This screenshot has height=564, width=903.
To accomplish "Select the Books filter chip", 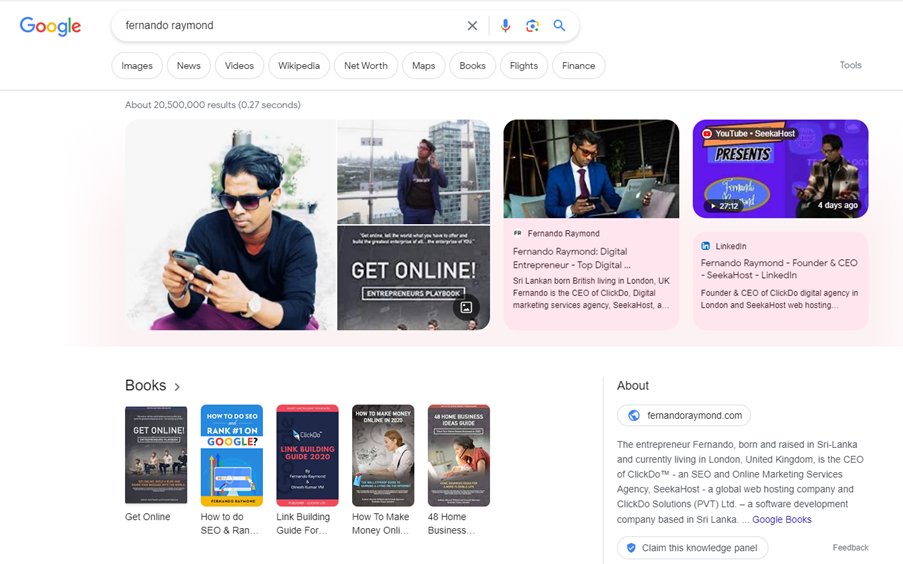I will [x=472, y=66].
